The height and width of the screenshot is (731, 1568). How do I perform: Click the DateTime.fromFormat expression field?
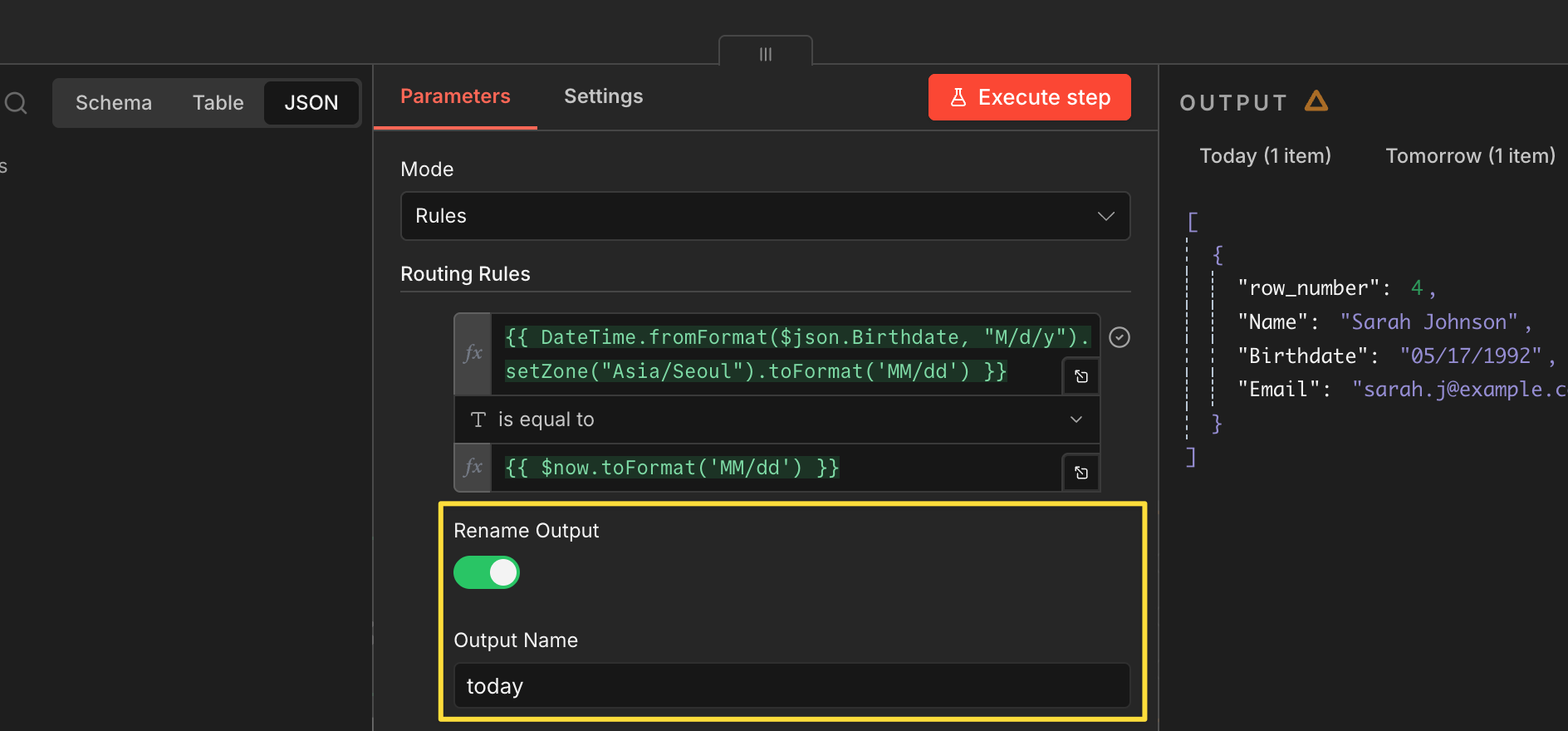[796, 354]
